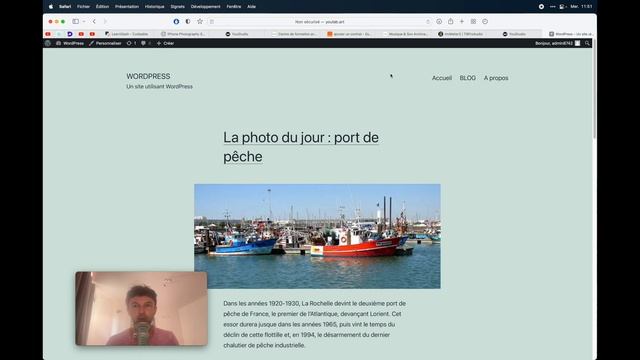Open the Fenêtre menu
Viewport: 640px width, 360px height.
[x=234, y=7]
